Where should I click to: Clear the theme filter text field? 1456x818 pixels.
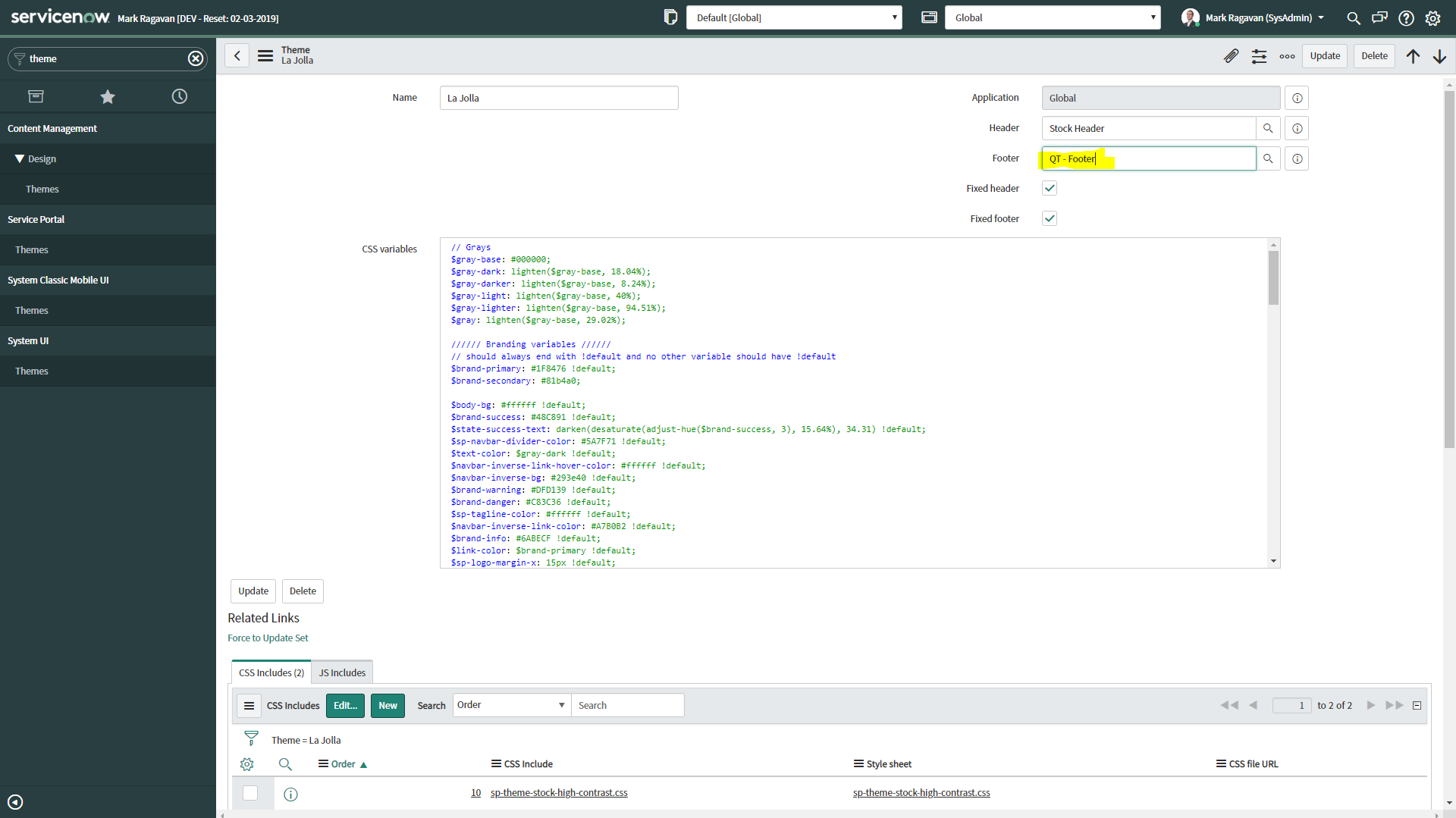tap(196, 58)
